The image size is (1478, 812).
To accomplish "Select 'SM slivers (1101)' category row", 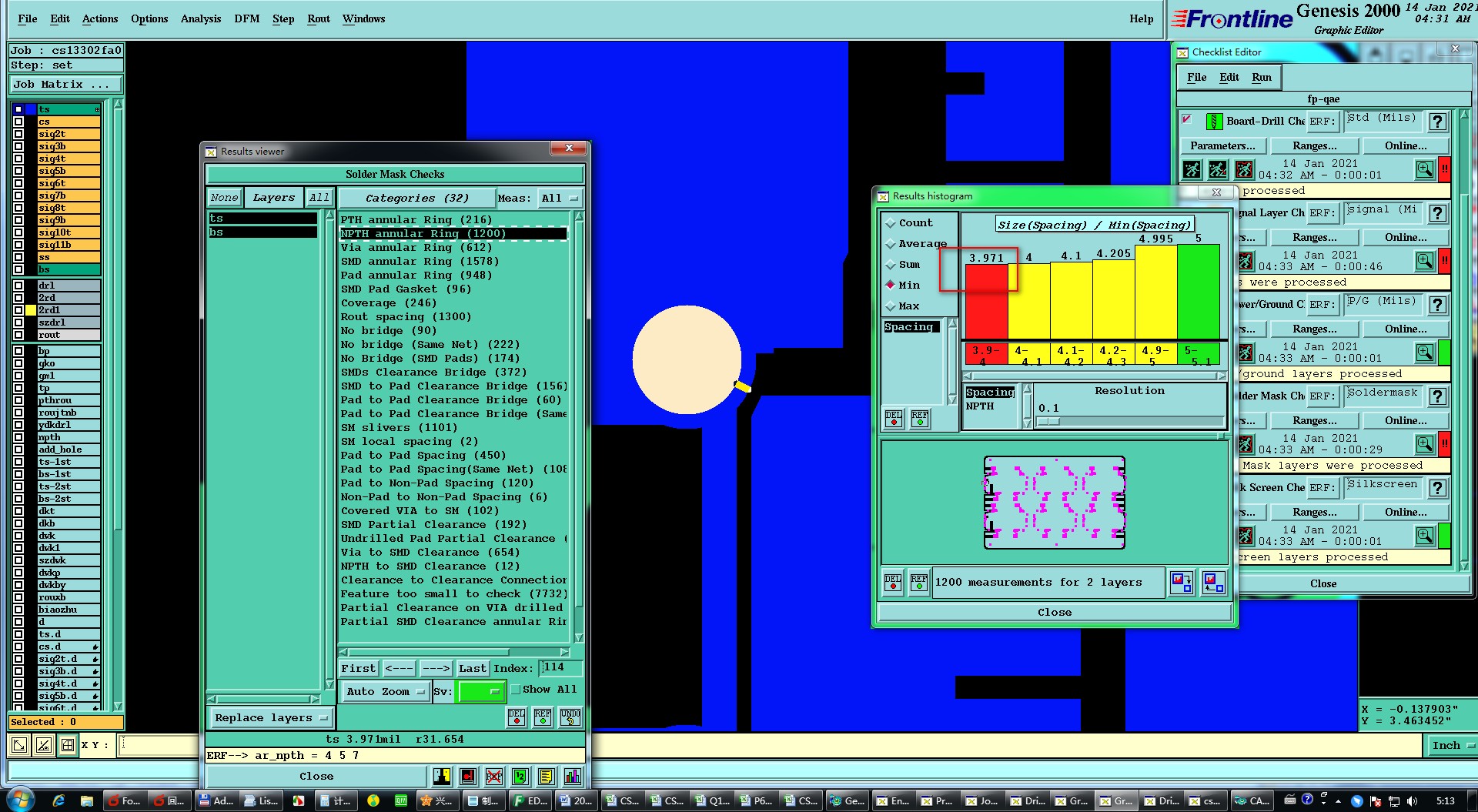I will tap(453, 427).
